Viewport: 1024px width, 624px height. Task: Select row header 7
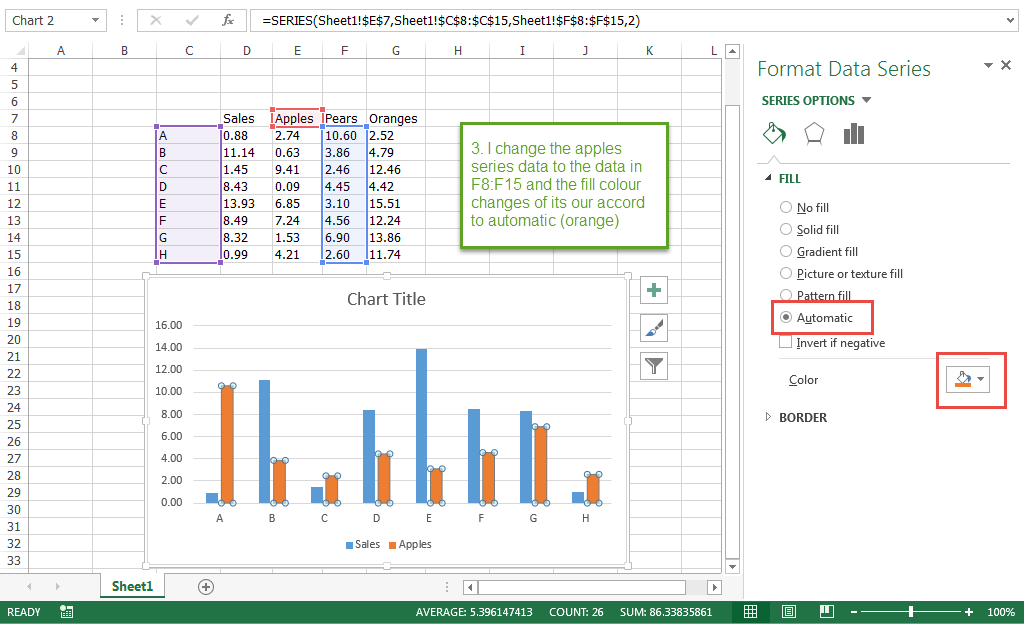pos(14,118)
